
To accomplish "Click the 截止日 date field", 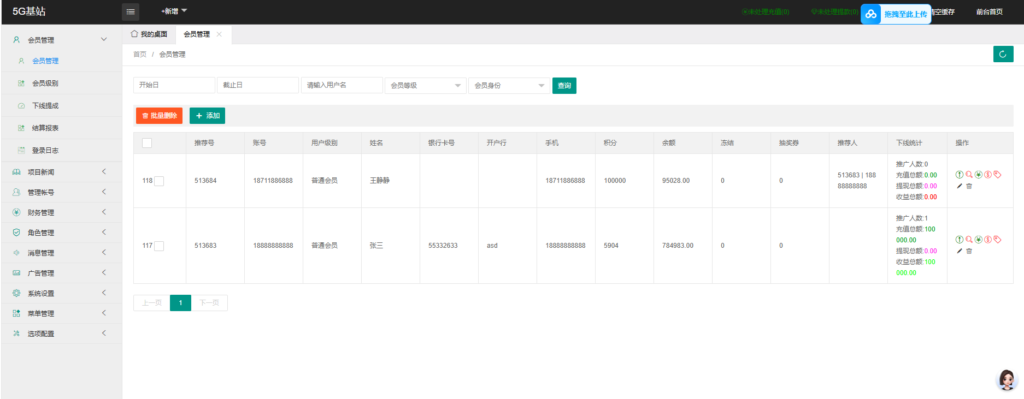I will click(258, 86).
